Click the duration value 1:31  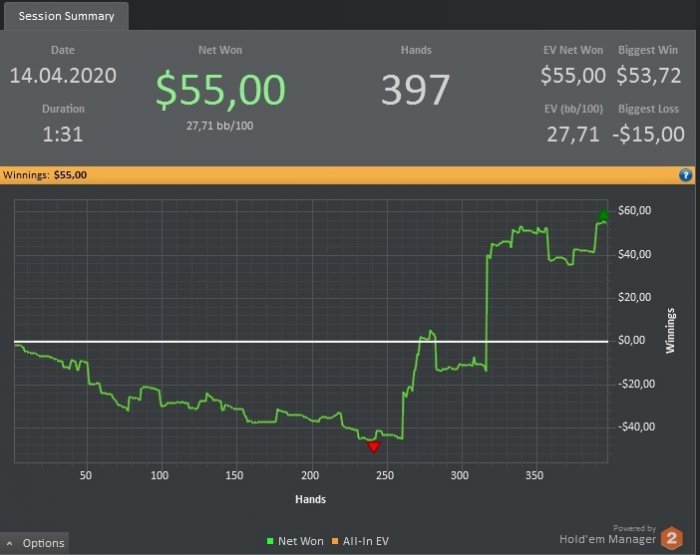click(x=63, y=134)
